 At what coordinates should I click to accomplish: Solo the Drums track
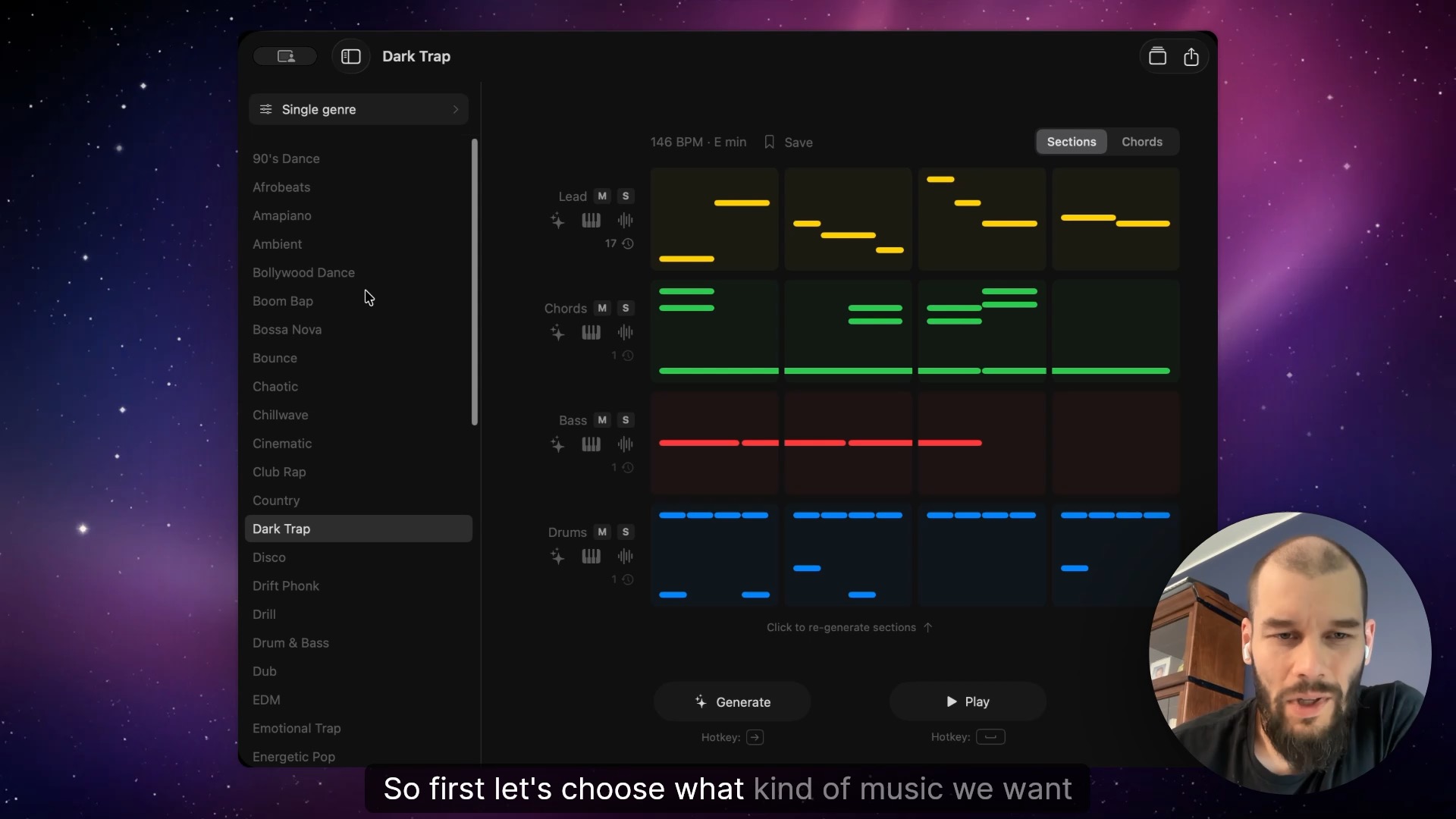click(626, 533)
